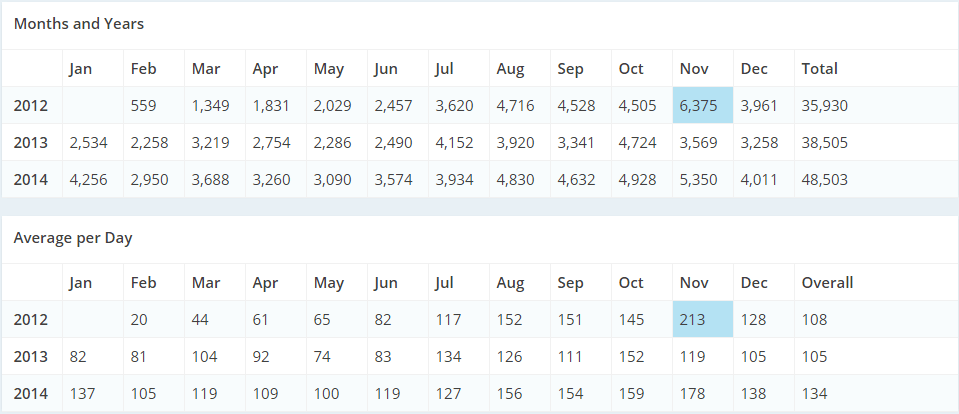Screen dimensions: 959x414
Task: Click the "Months and Years" table heading
Action: [x=79, y=23]
